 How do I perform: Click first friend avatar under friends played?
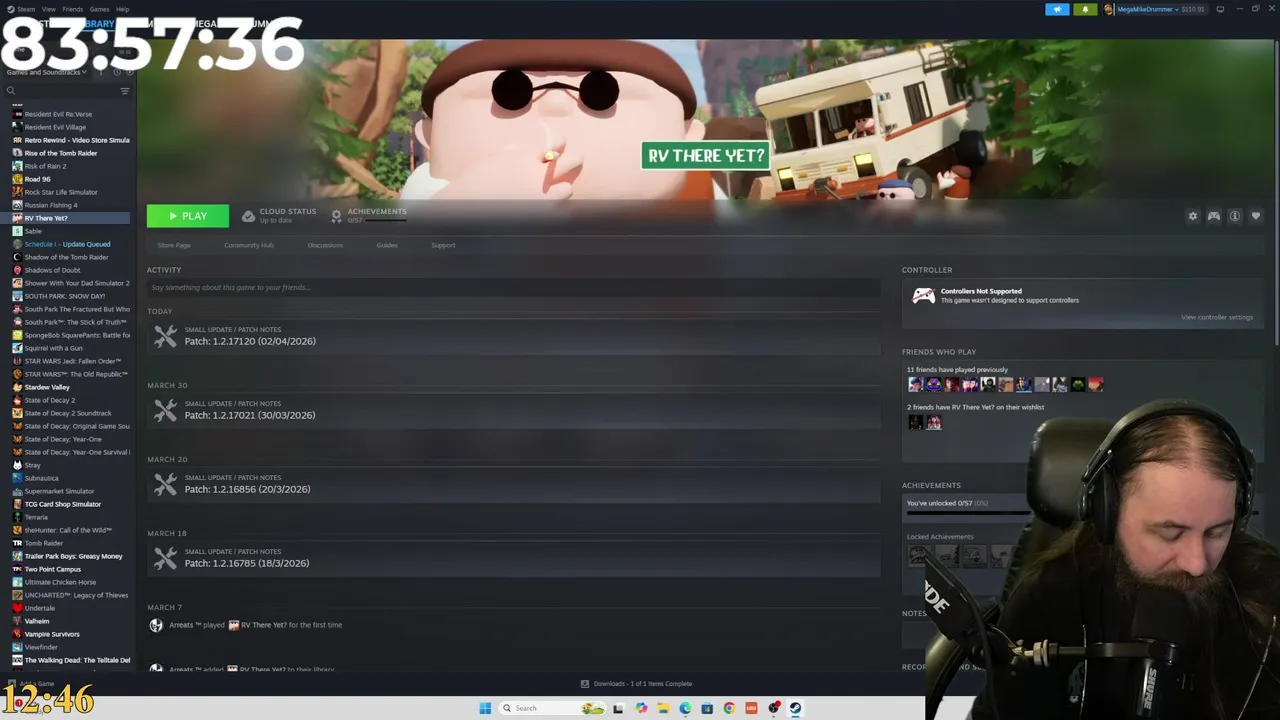click(x=915, y=384)
